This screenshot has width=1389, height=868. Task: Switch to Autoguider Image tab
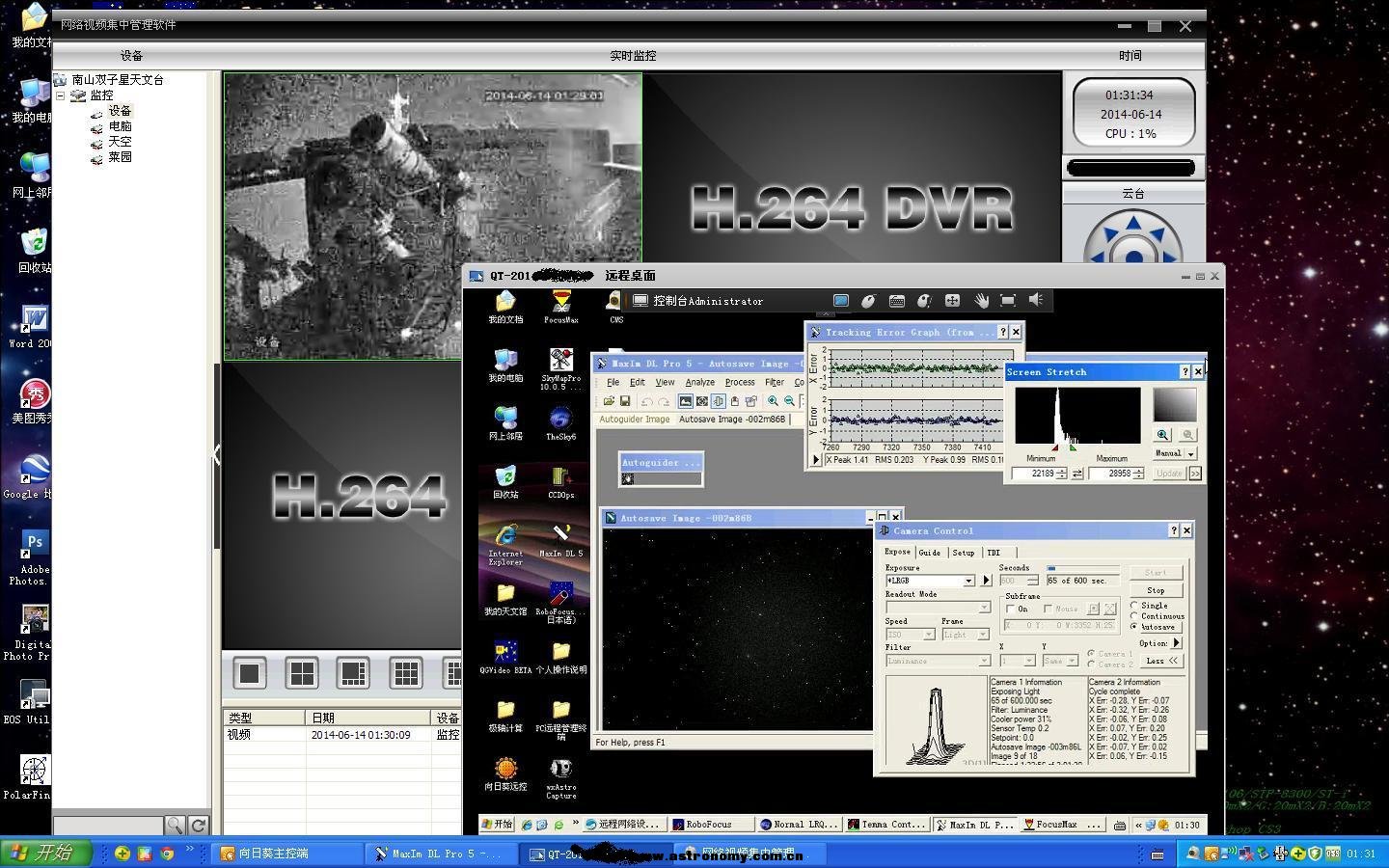tap(634, 420)
